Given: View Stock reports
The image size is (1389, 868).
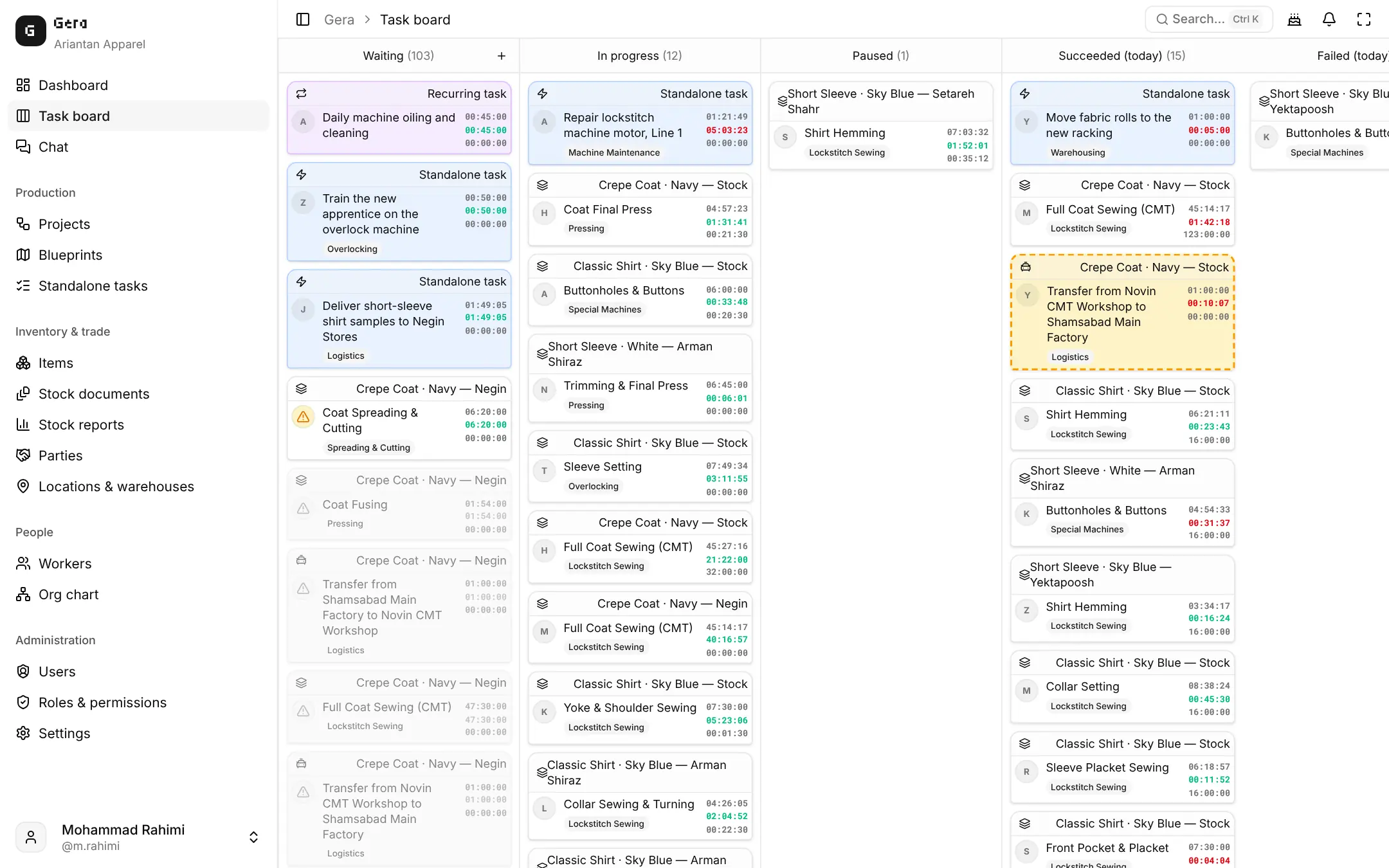Looking at the screenshot, I should pos(139,424).
